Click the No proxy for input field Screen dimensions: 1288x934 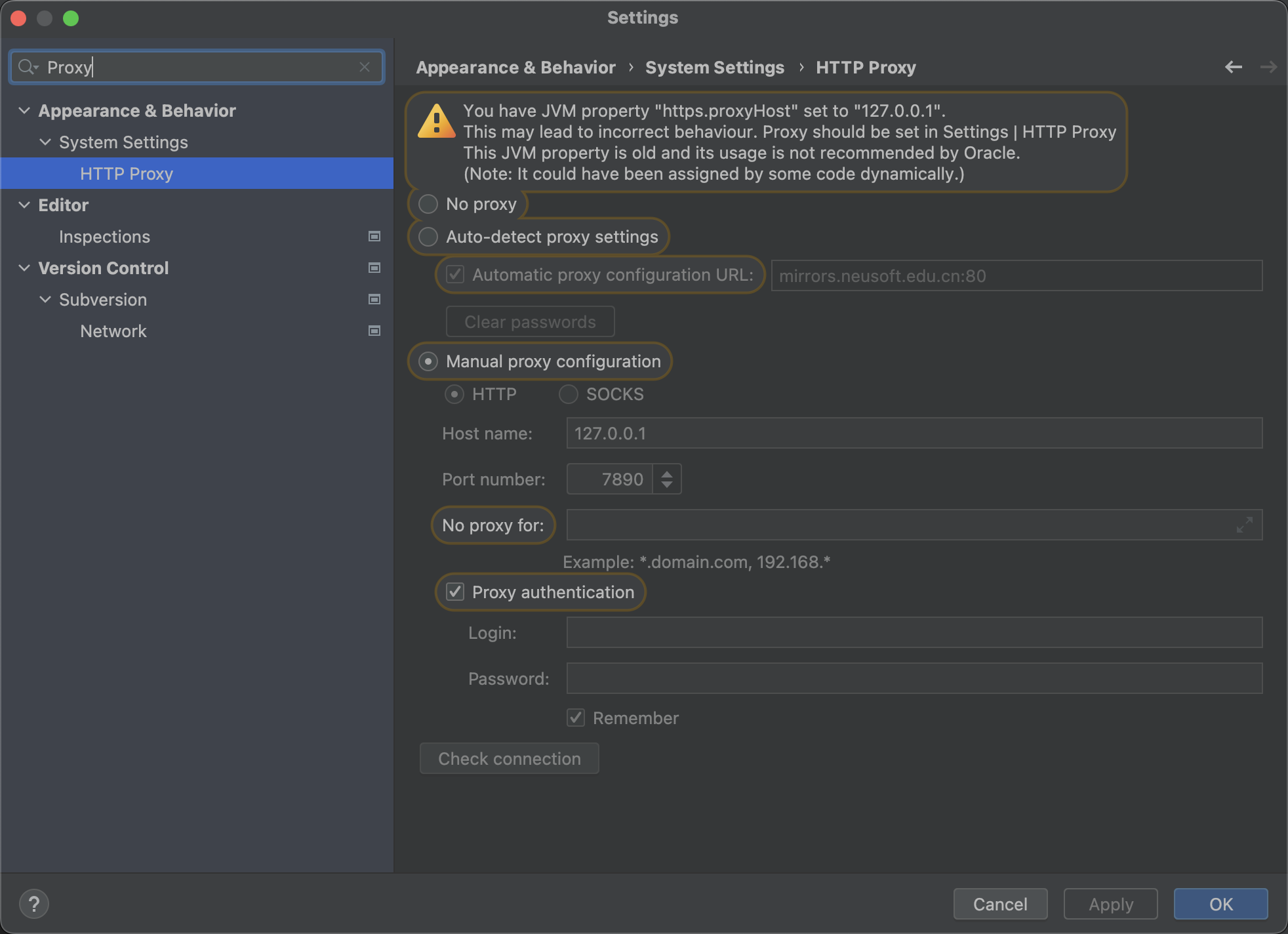point(914,525)
